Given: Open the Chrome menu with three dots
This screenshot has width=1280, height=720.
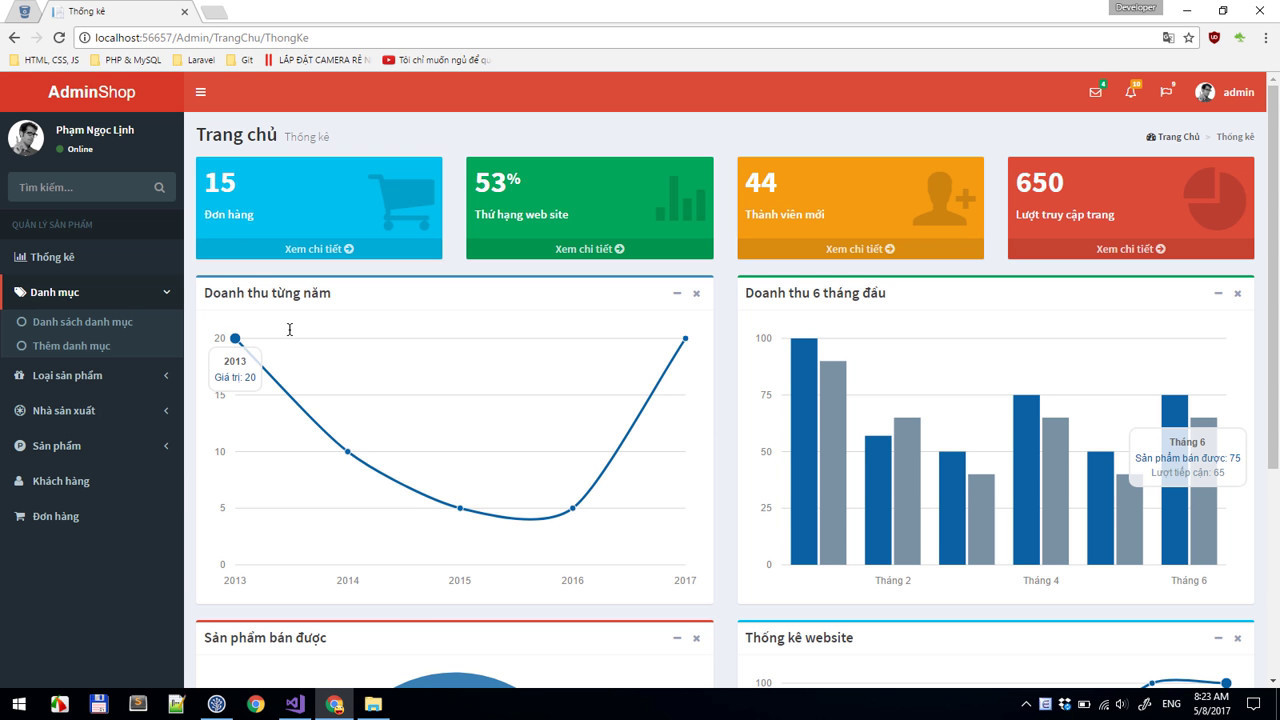Looking at the screenshot, I should (x=1265, y=37).
